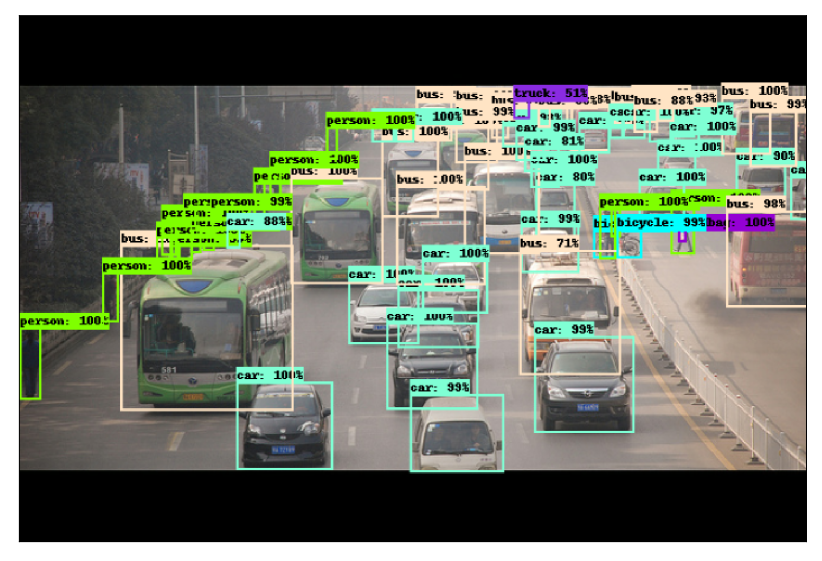Select the 'bus: 88%' label

664,100
